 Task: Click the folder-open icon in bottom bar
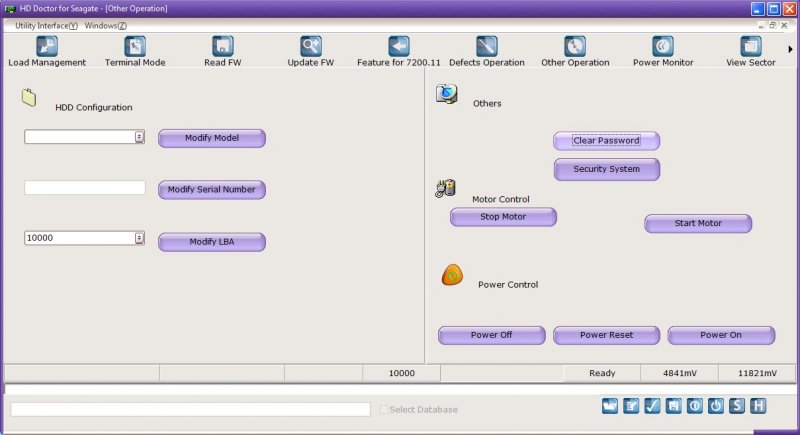610,406
